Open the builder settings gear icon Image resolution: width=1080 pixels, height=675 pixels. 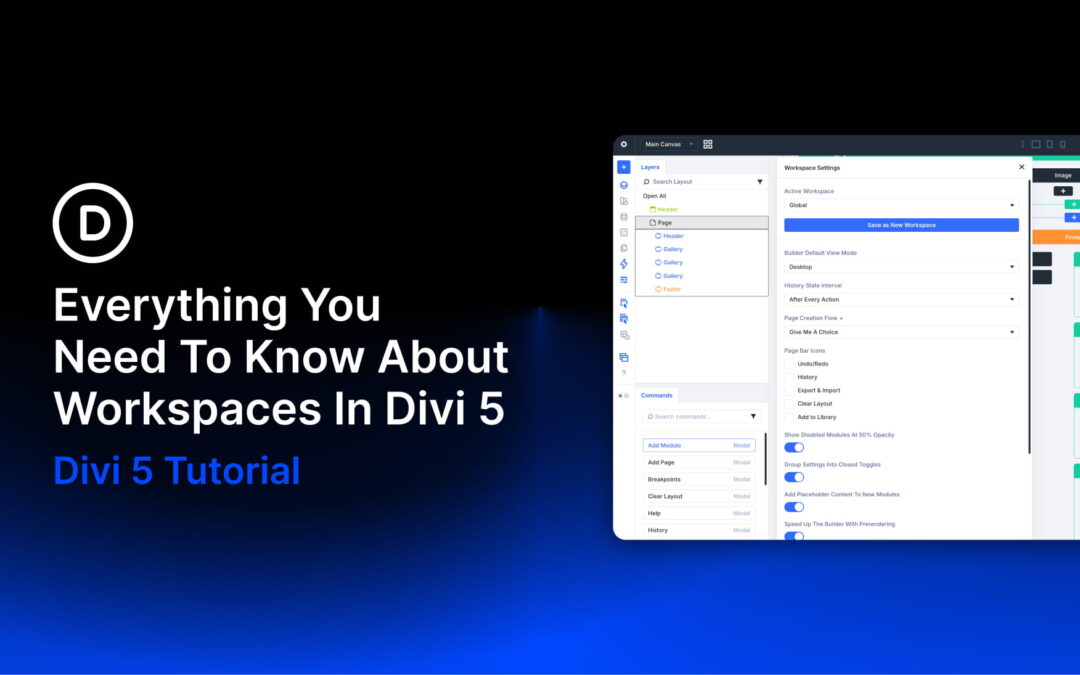pyautogui.click(x=623, y=144)
